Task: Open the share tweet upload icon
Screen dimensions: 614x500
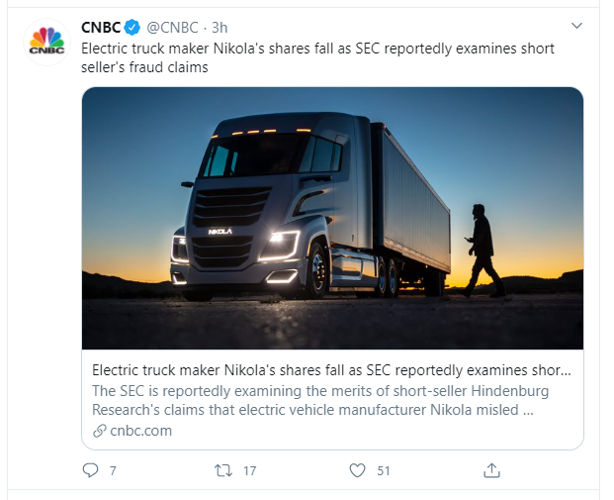Action: coord(491,469)
